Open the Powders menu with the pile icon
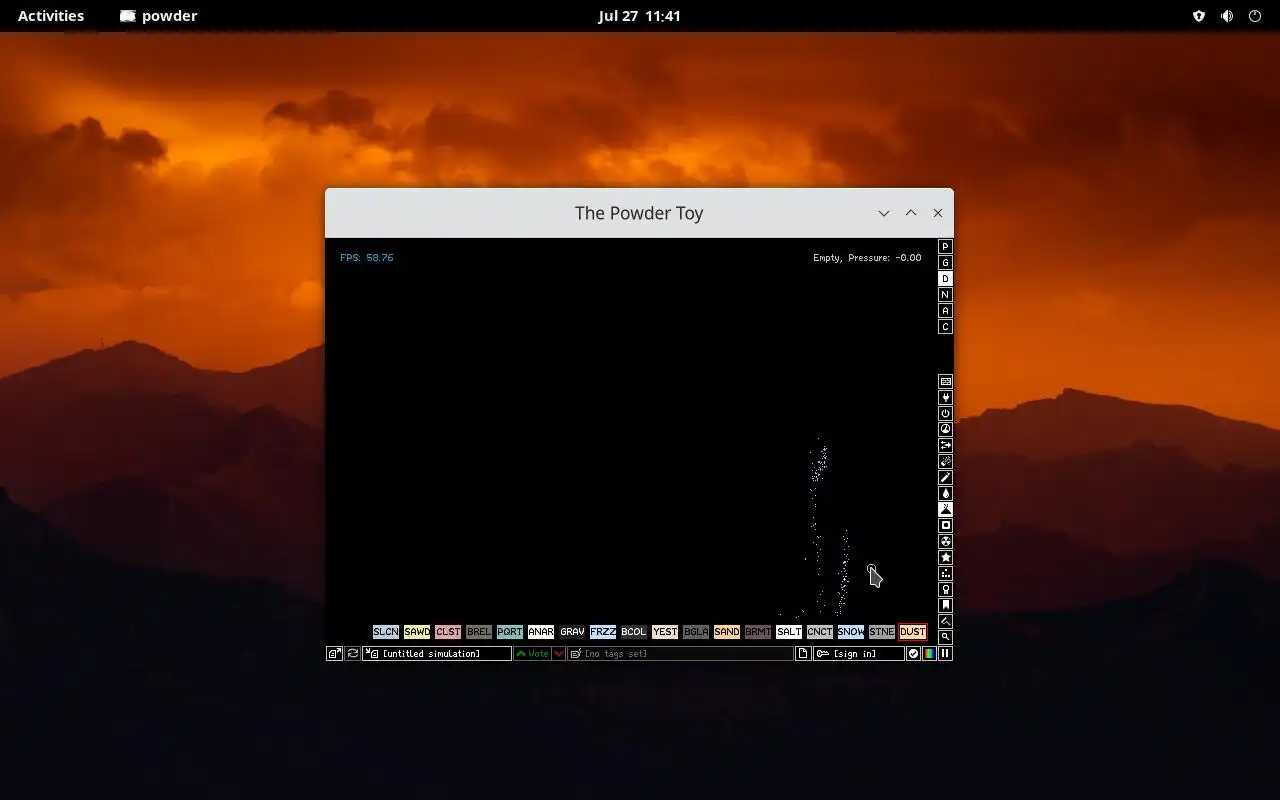The width and height of the screenshot is (1280, 800). pos(945,510)
